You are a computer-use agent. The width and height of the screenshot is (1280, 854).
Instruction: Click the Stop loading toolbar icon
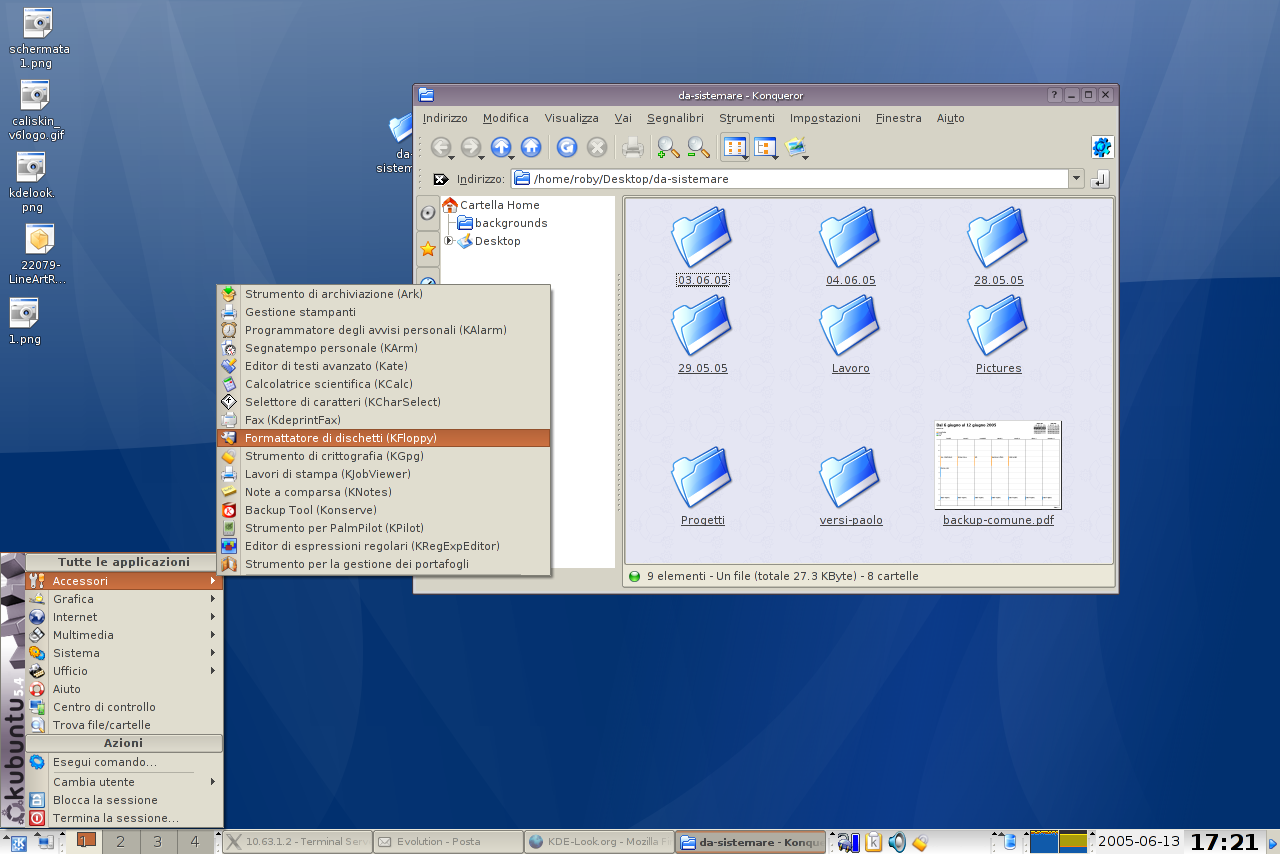597,148
